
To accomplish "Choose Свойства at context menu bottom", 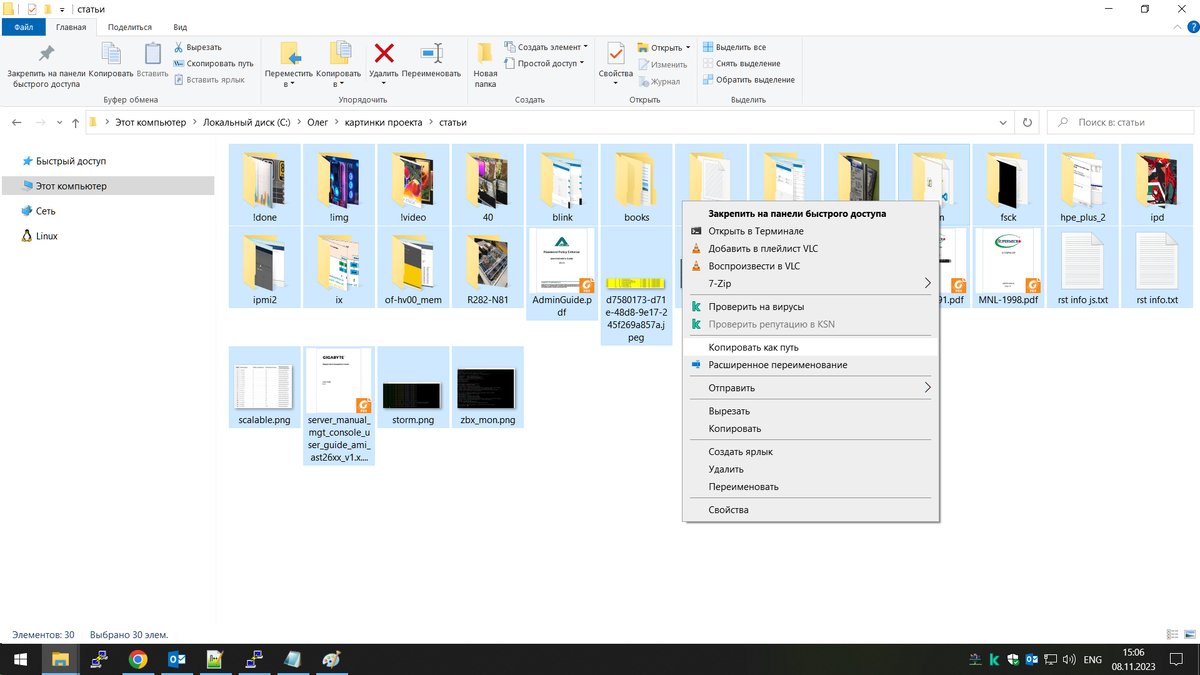I will pos(811,510).
